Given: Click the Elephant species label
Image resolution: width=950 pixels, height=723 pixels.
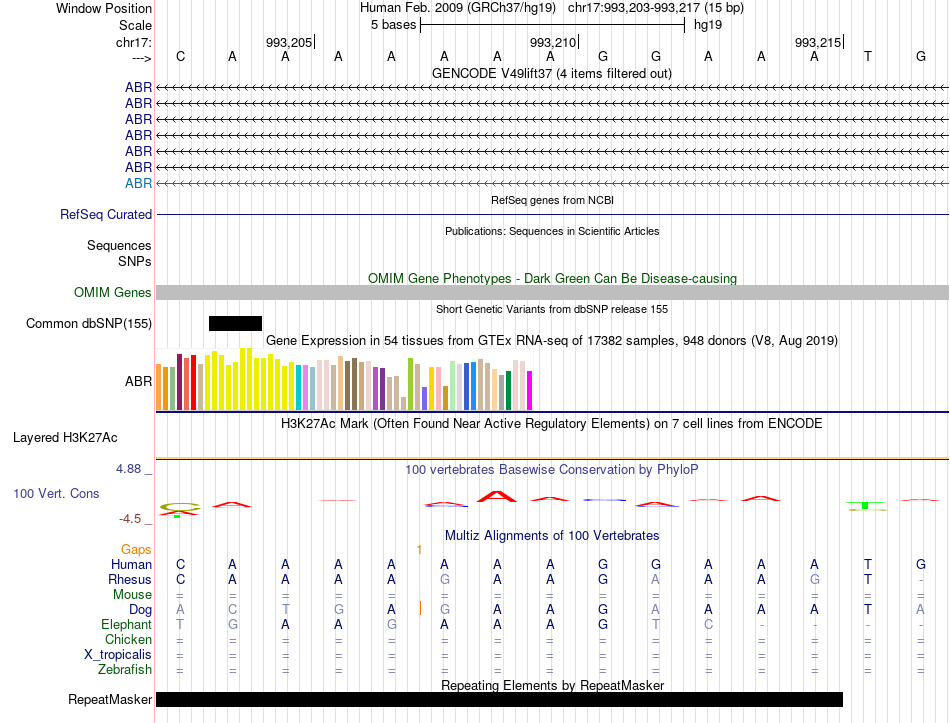Looking at the screenshot, I should click(x=126, y=624).
